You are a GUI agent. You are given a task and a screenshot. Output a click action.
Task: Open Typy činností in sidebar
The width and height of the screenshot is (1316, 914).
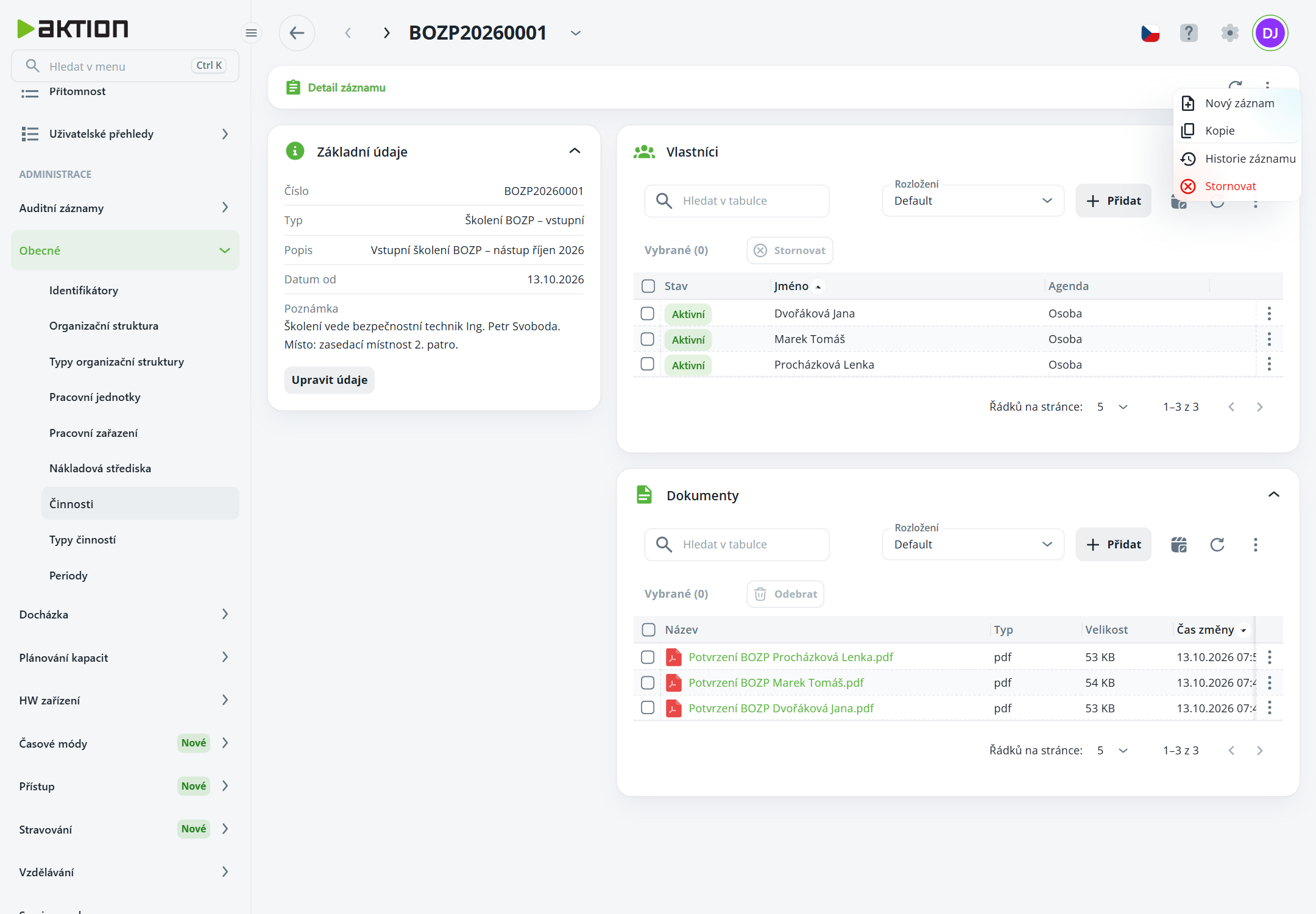coord(82,540)
